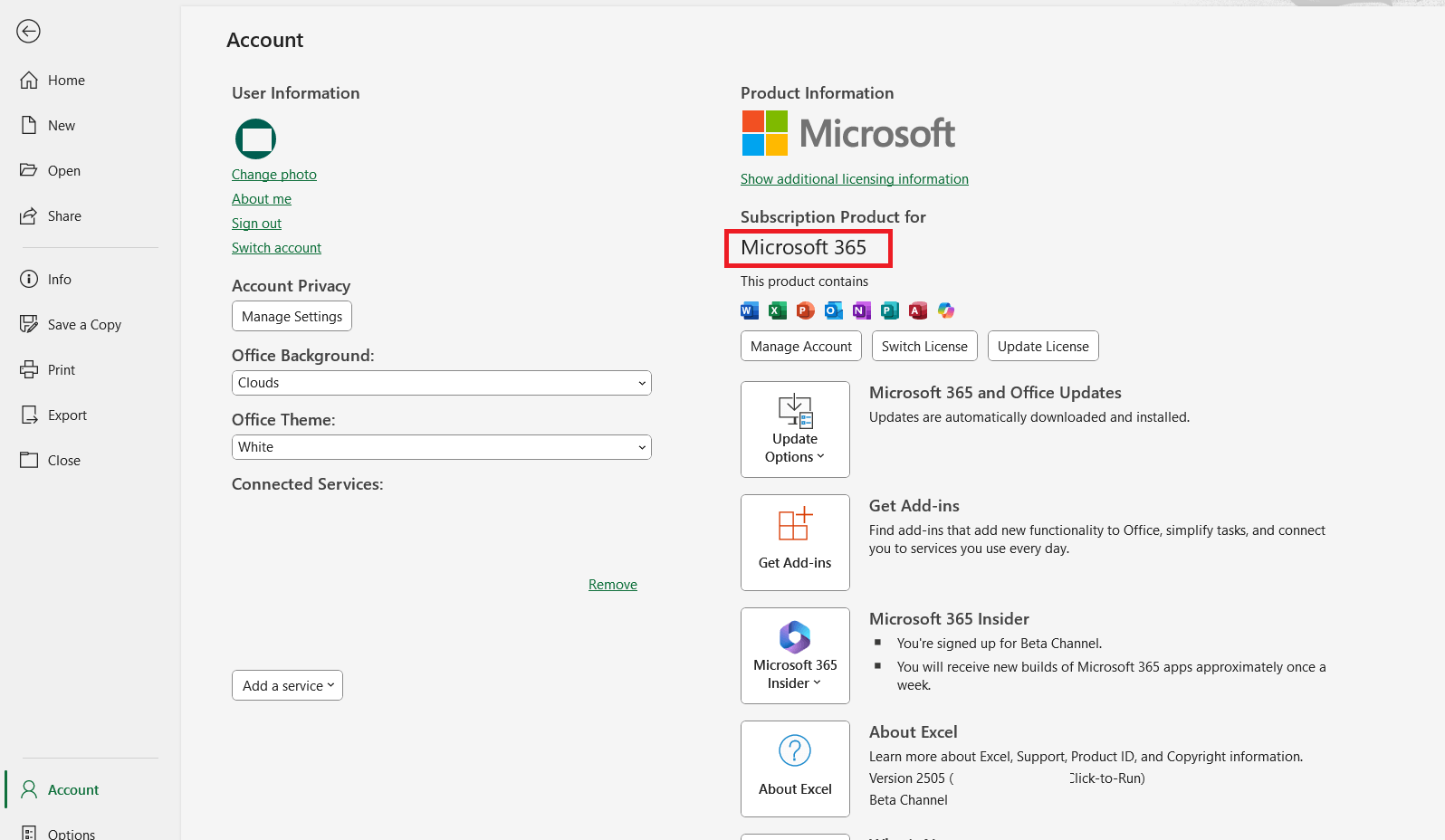1445x840 pixels.
Task: Click the Get Add-ins heading text
Action: point(914,506)
